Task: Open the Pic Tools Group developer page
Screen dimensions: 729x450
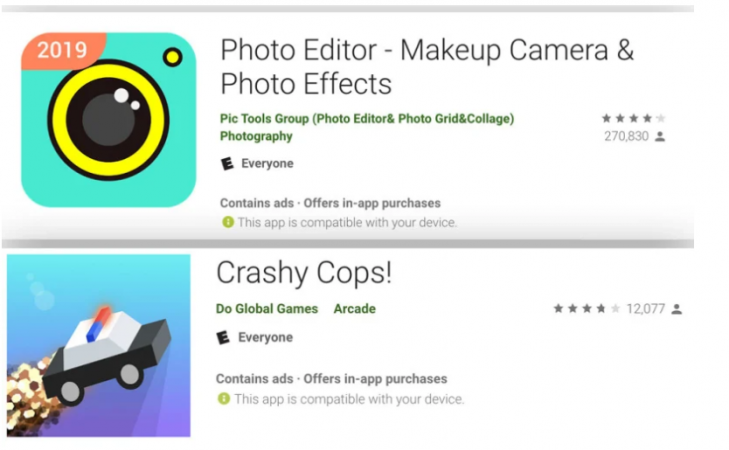Action: click(x=366, y=118)
